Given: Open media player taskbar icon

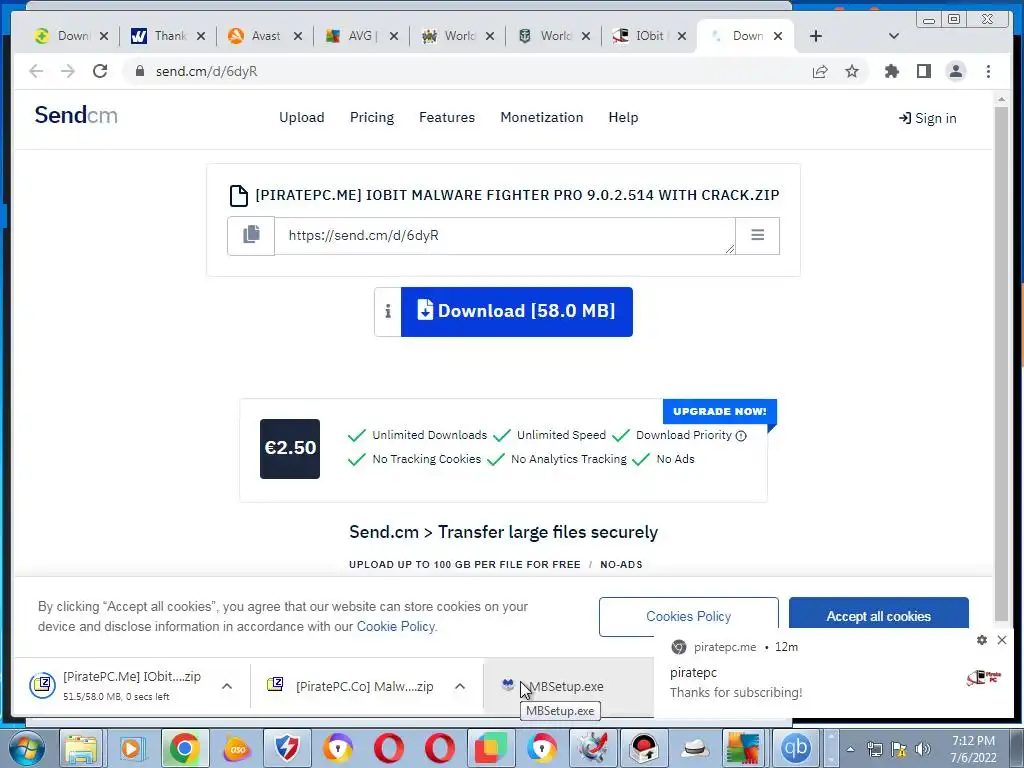Looking at the screenshot, I should pyautogui.click(x=132, y=749).
